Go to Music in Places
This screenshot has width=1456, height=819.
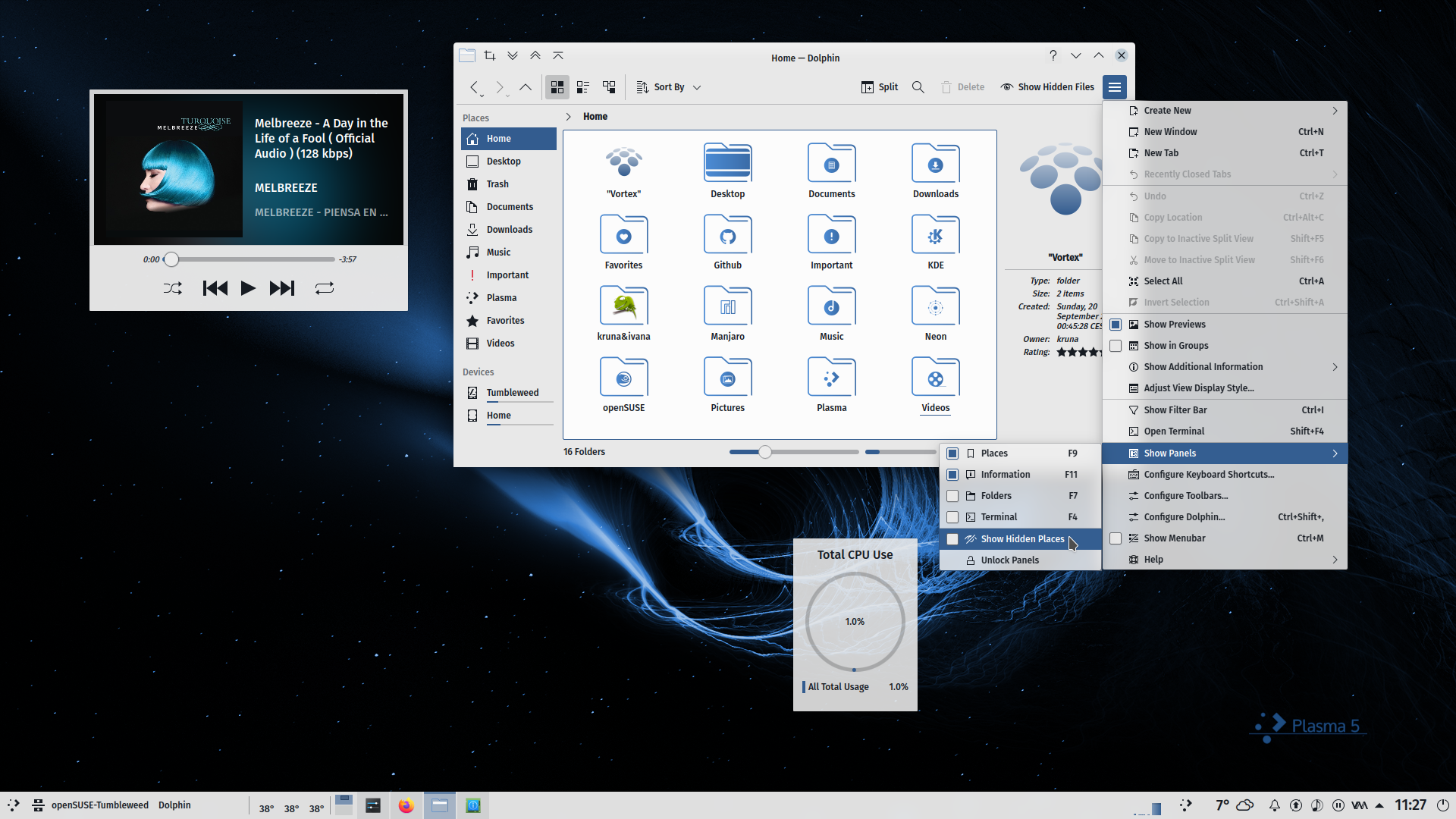click(x=509, y=253)
